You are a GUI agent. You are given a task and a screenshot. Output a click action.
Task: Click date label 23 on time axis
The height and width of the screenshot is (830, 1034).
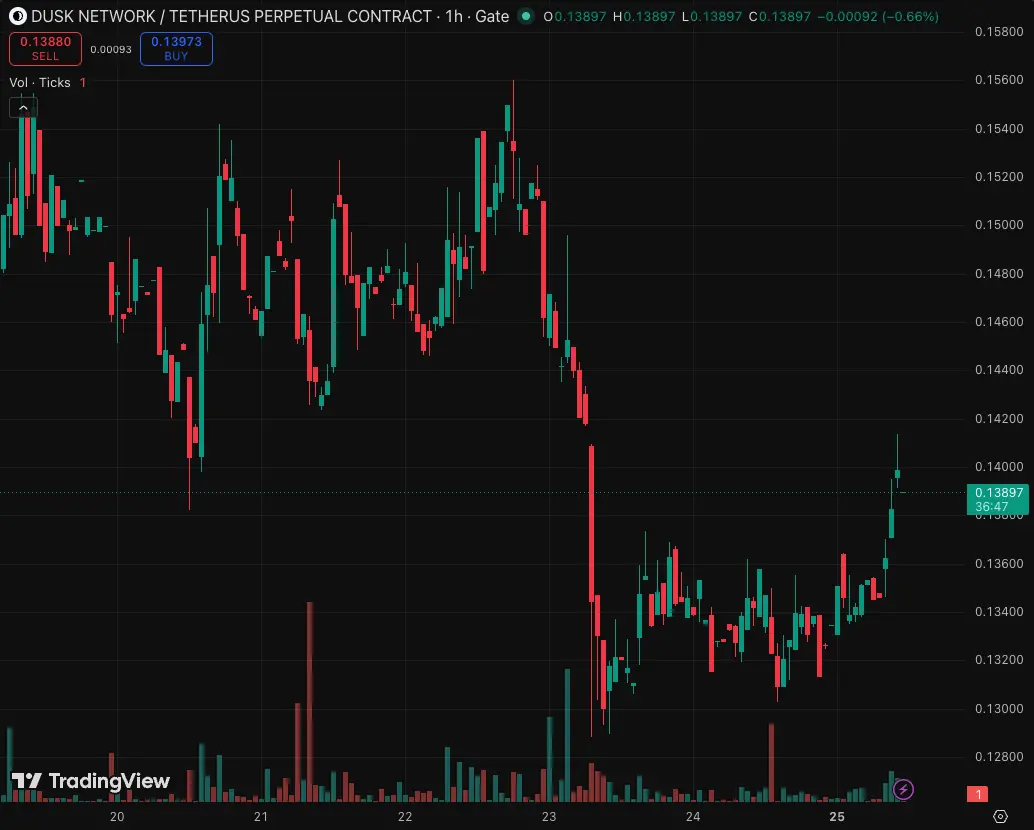coord(549,817)
